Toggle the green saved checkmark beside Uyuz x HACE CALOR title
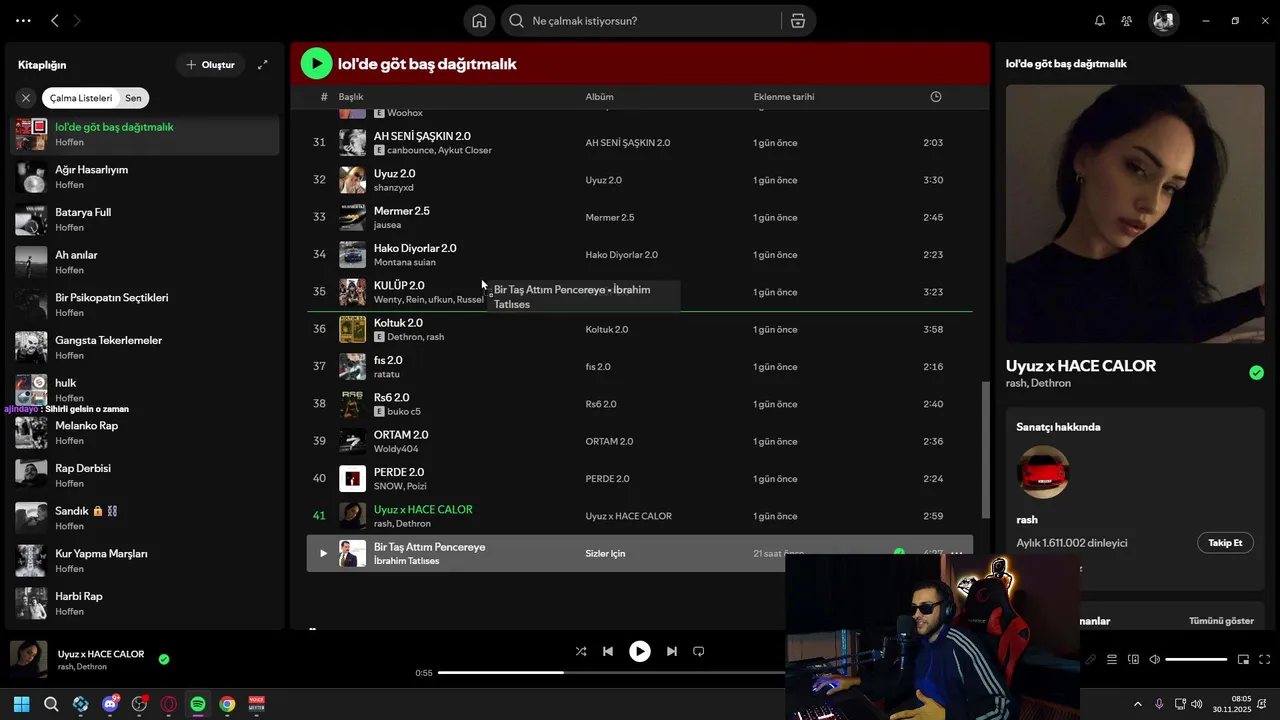The image size is (1280, 720). click(x=1256, y=373)
